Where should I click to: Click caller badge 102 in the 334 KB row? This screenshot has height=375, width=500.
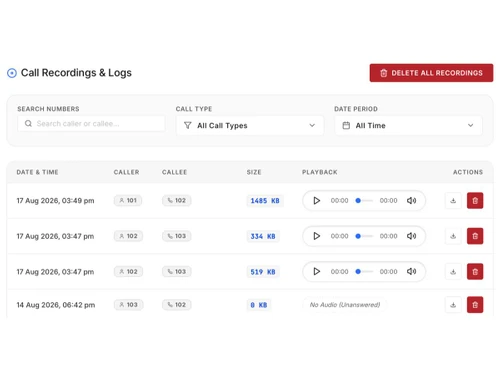pos(128,236)
